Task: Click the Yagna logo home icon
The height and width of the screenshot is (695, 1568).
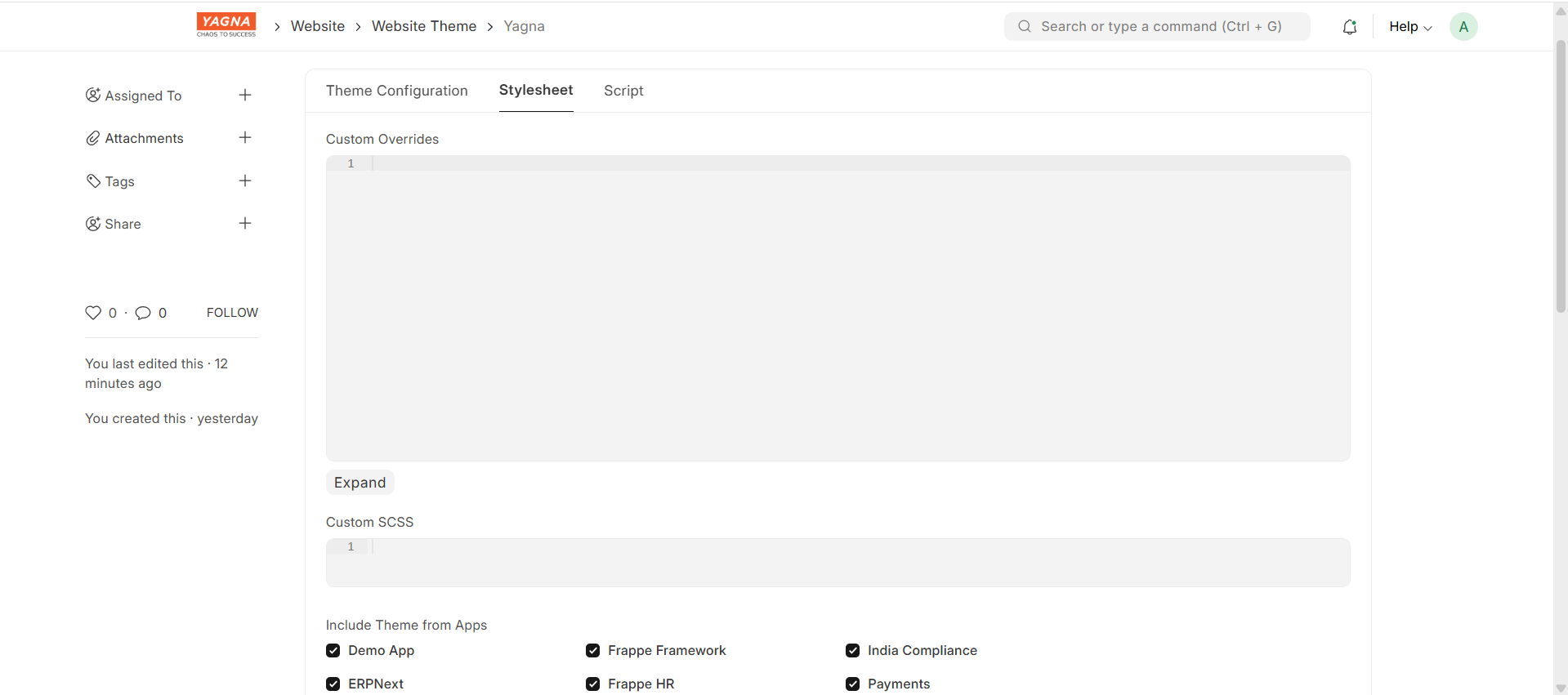Action: [226, 25]
